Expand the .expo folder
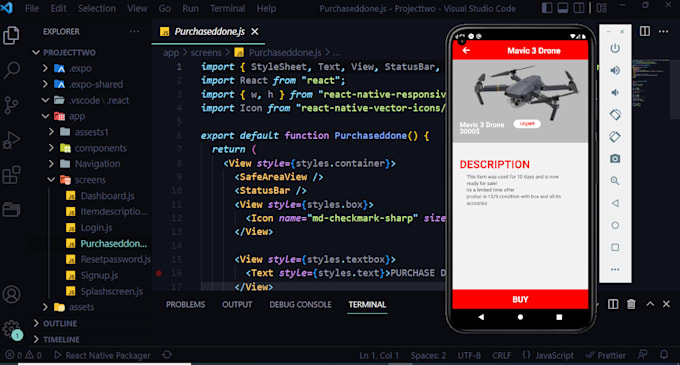680x365 pixels. coord(45,68)
